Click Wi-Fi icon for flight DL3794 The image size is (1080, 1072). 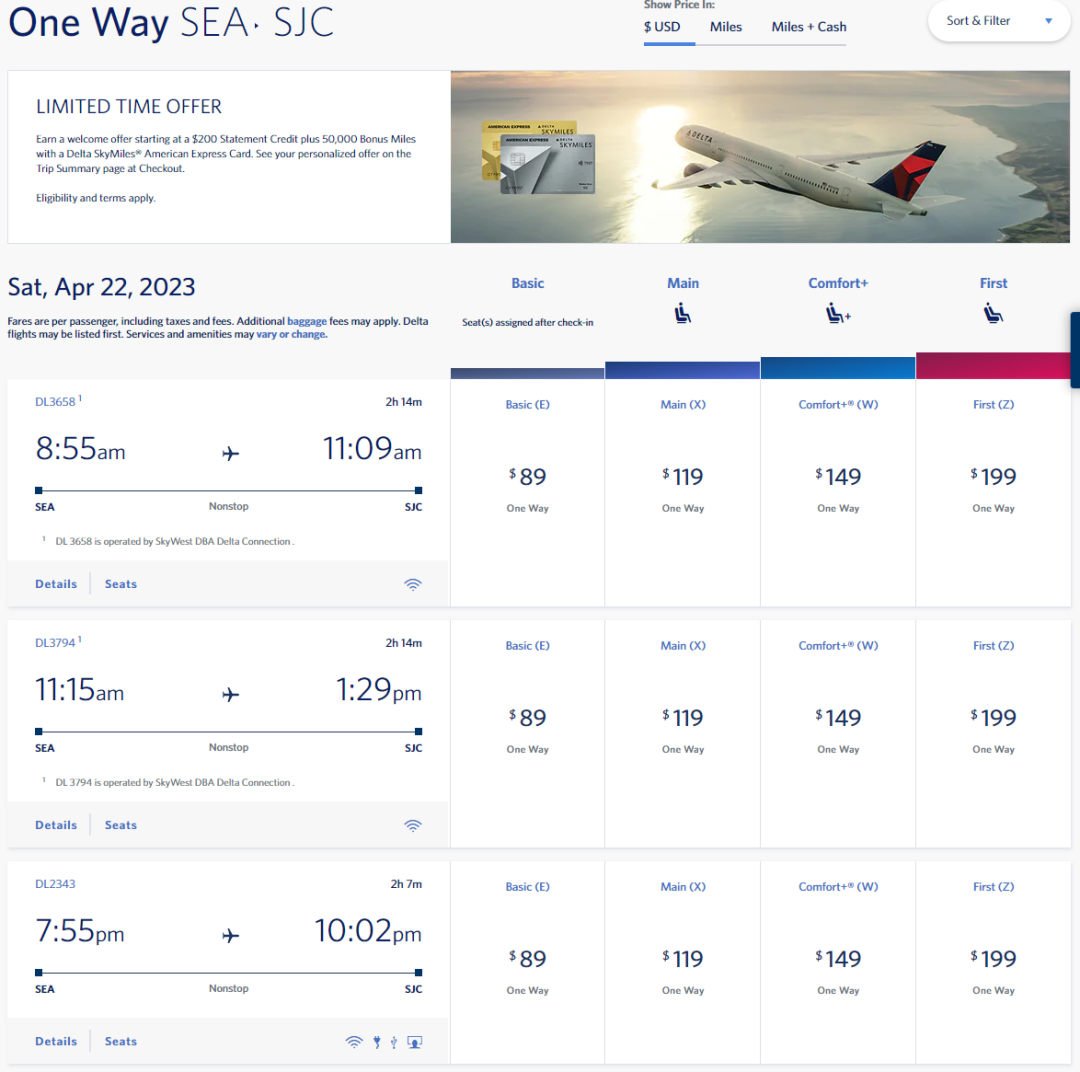[x=413, y=825]
